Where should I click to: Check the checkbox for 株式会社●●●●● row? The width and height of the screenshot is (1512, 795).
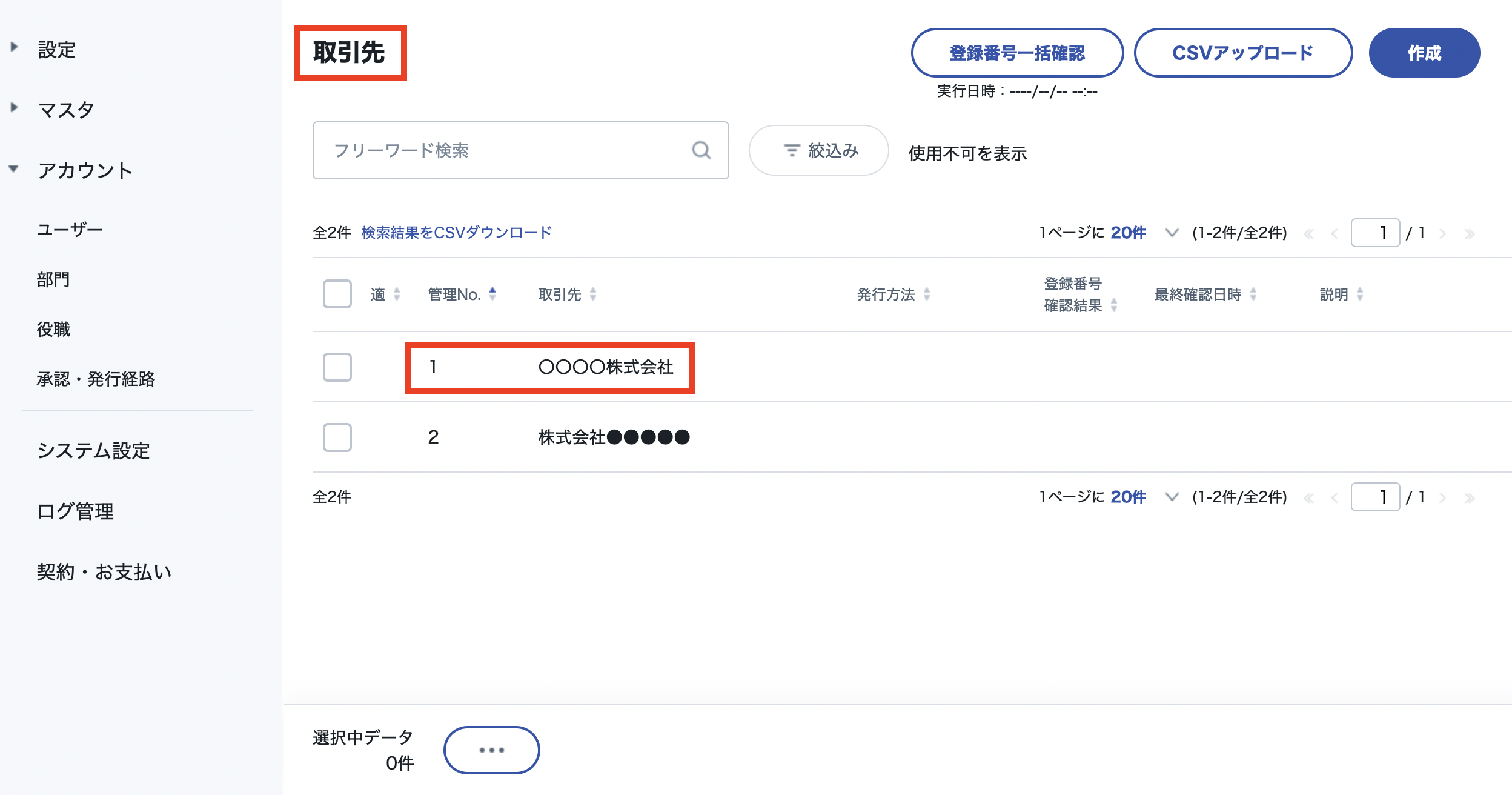click(x=337, y=437)
